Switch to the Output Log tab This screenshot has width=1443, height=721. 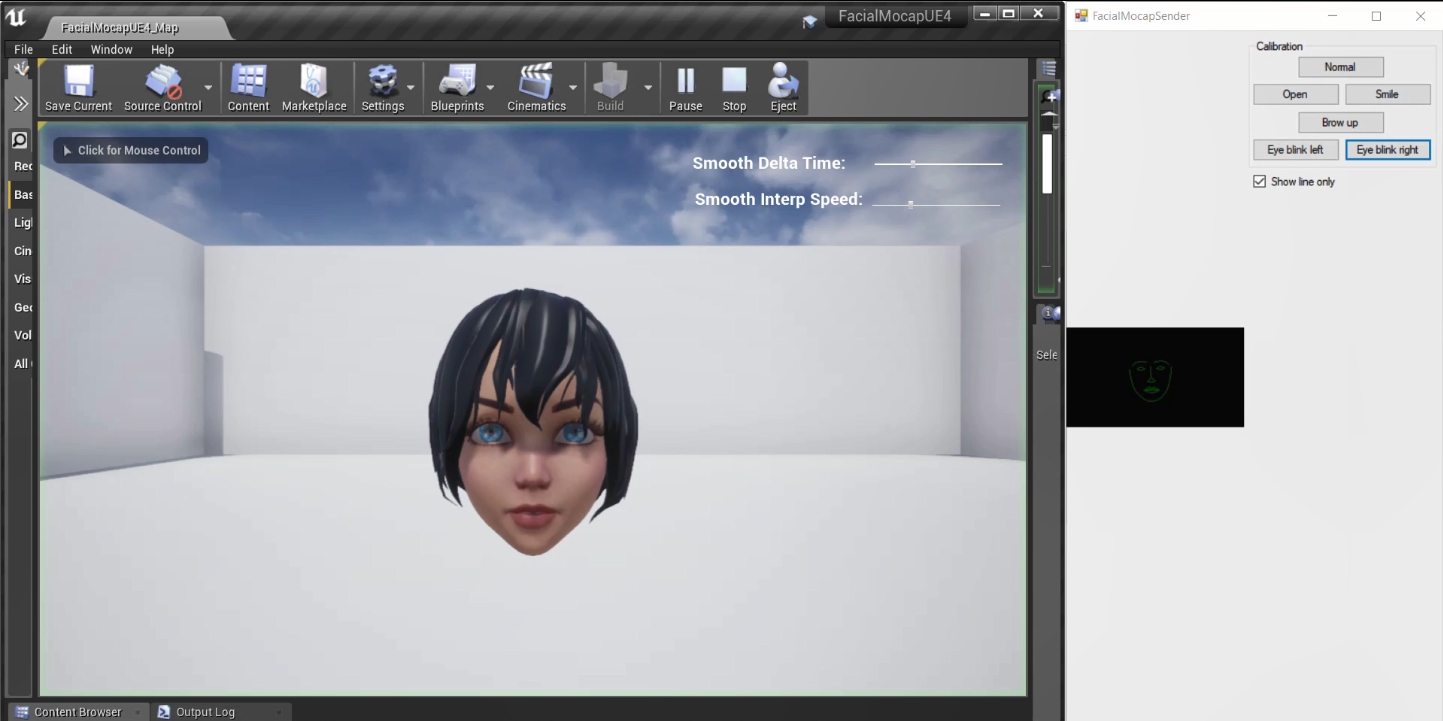(205, 712)
